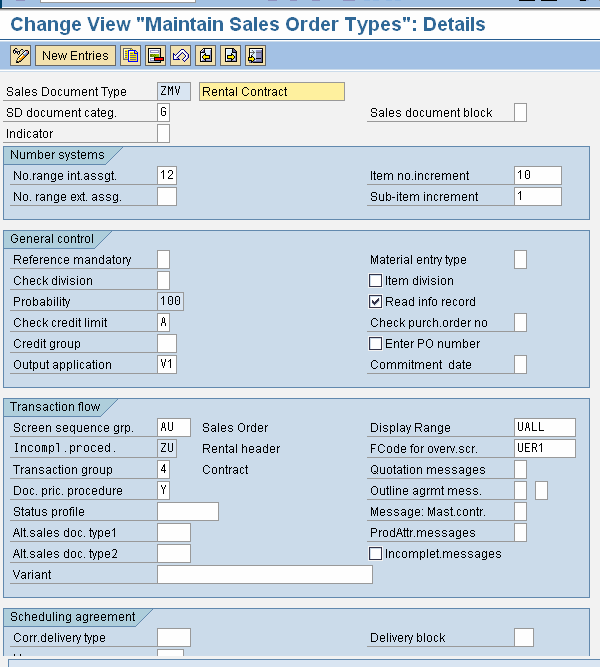This screenshot has width=600, height=667.
Task: Click the Status profile field
Action: [x=188, y=512]
